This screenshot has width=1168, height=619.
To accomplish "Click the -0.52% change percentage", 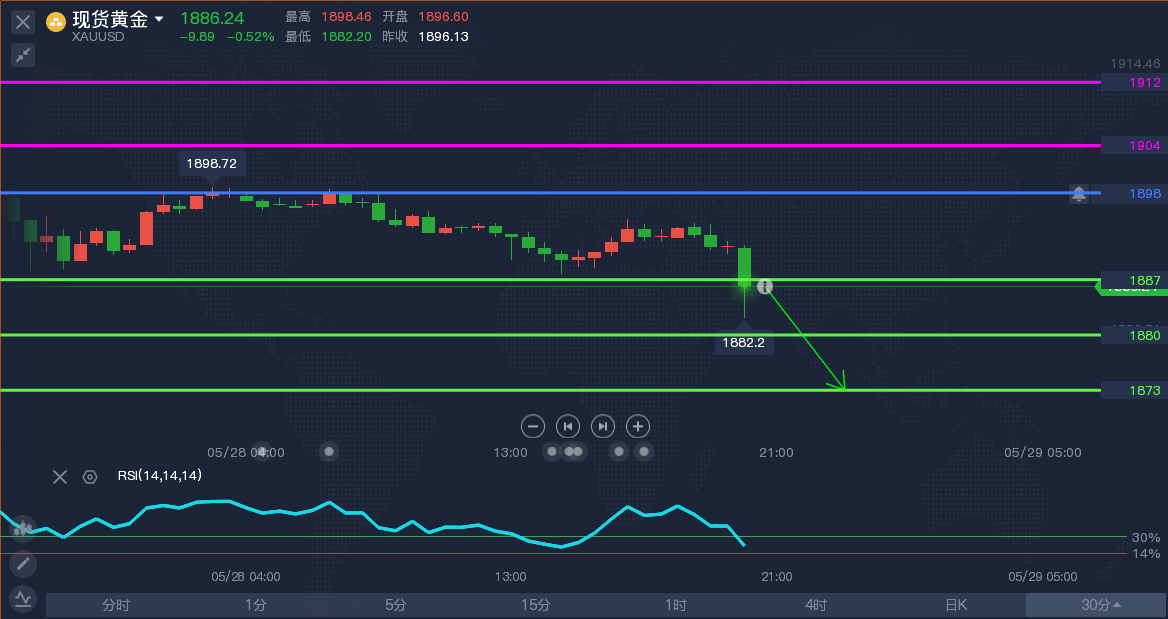I will [250, 36].
